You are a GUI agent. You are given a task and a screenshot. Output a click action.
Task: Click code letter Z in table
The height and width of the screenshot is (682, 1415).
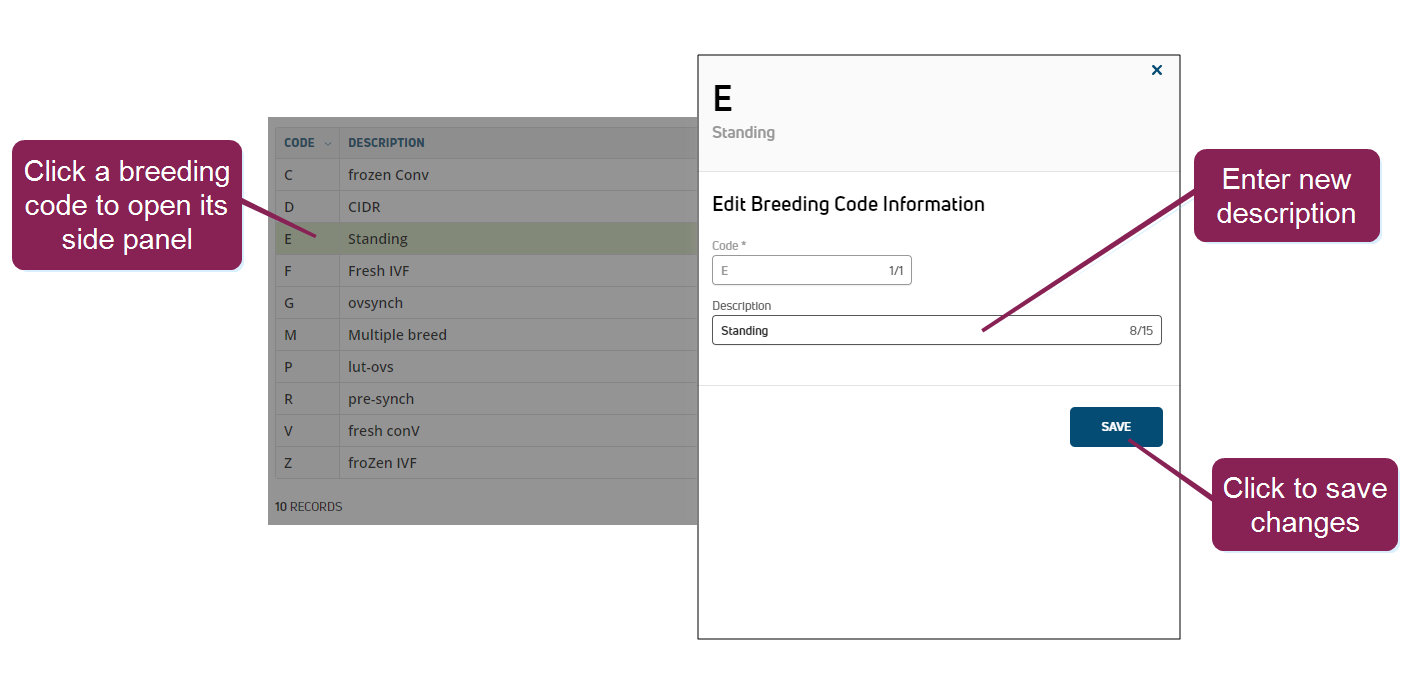point(288,463)
